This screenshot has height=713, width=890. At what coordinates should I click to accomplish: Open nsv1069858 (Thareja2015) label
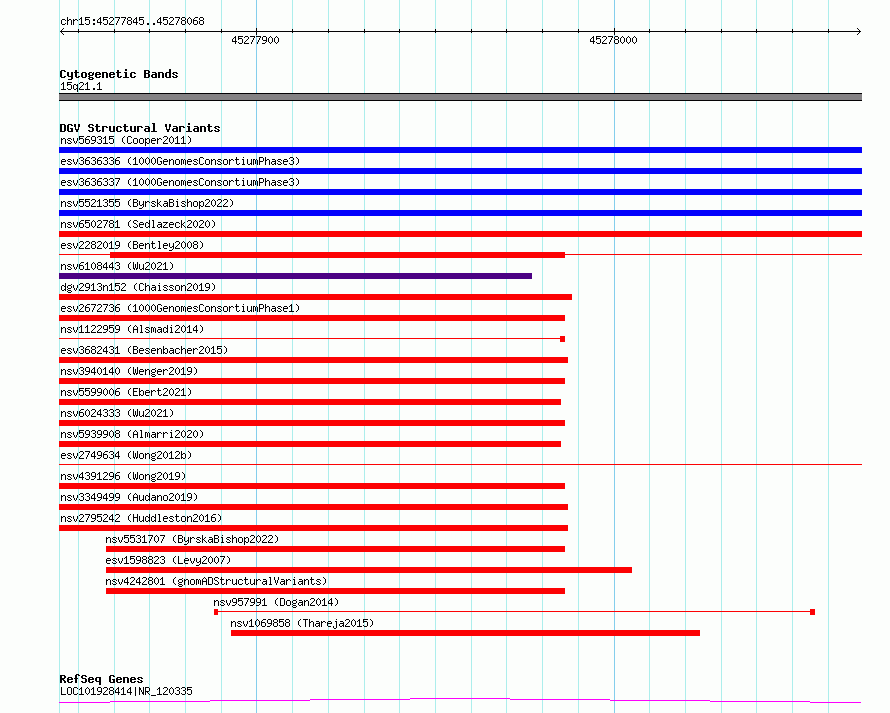point(302,623)
